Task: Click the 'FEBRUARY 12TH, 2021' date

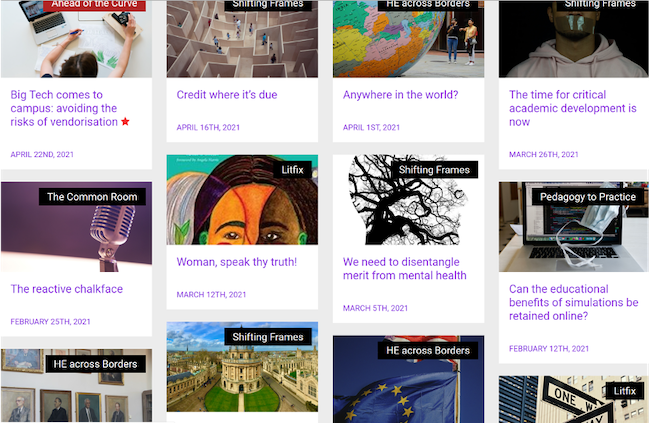Action: [549, 349]
